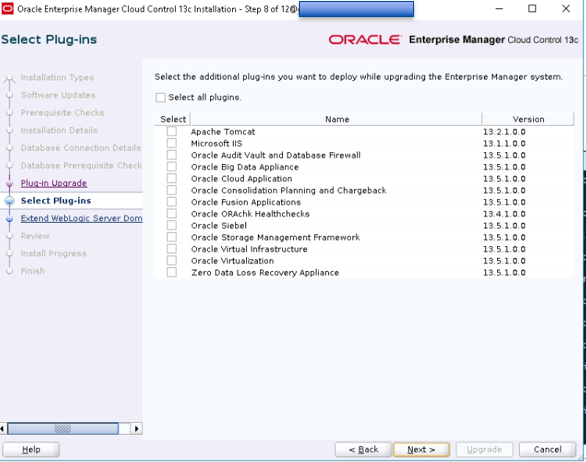Viewport: 586px width, 462px height.
Task: Click Zero Data Loss Recovery Appliance name
Action: pyautogui.click(x=265, y=272)
